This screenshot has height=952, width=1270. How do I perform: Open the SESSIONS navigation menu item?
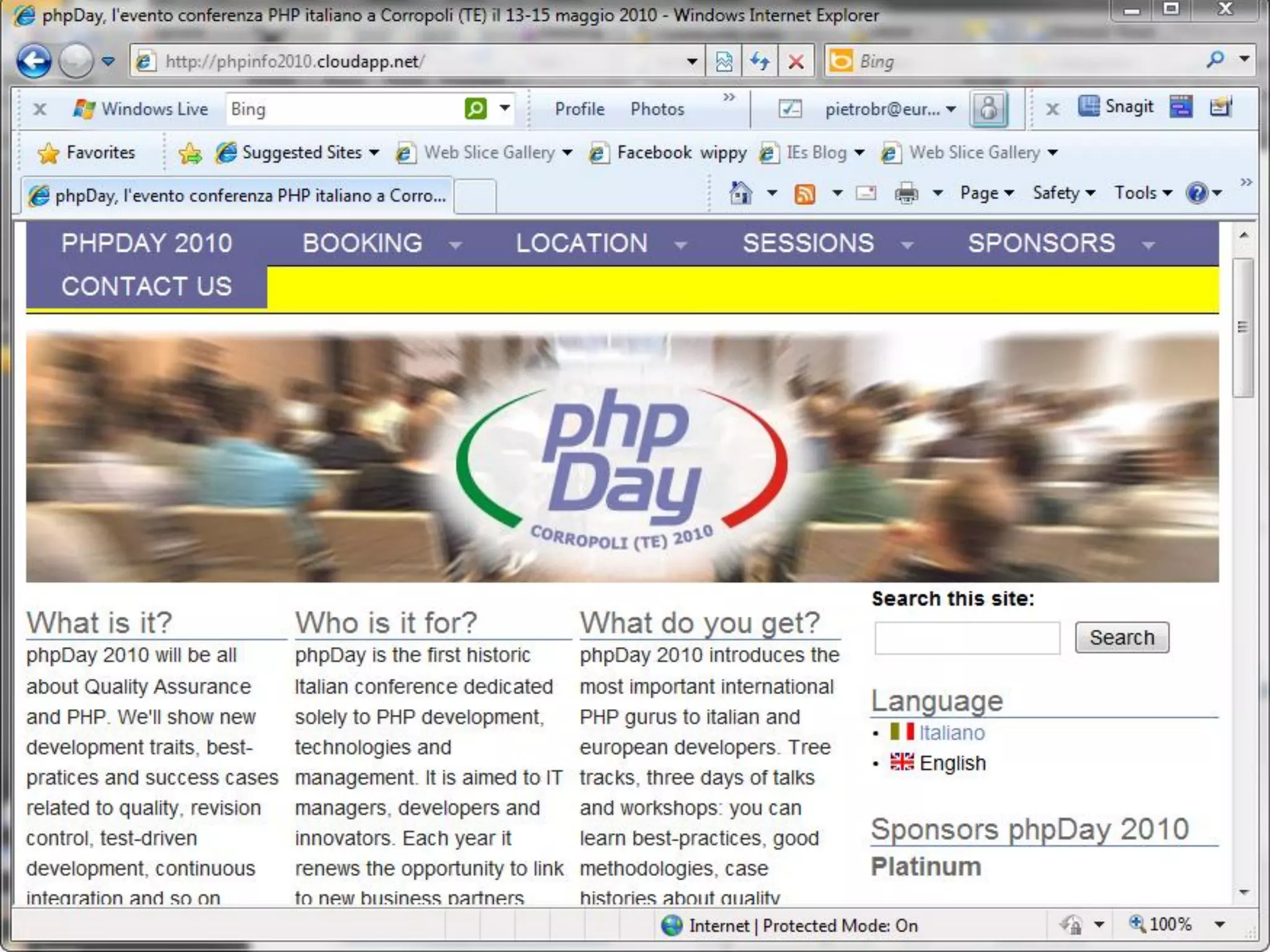coord(808,243)
